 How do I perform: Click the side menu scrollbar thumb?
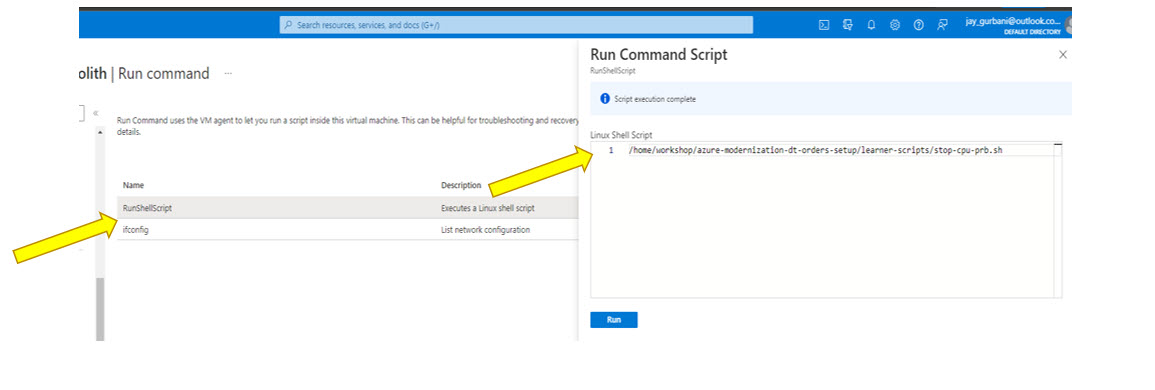[100, 310]
